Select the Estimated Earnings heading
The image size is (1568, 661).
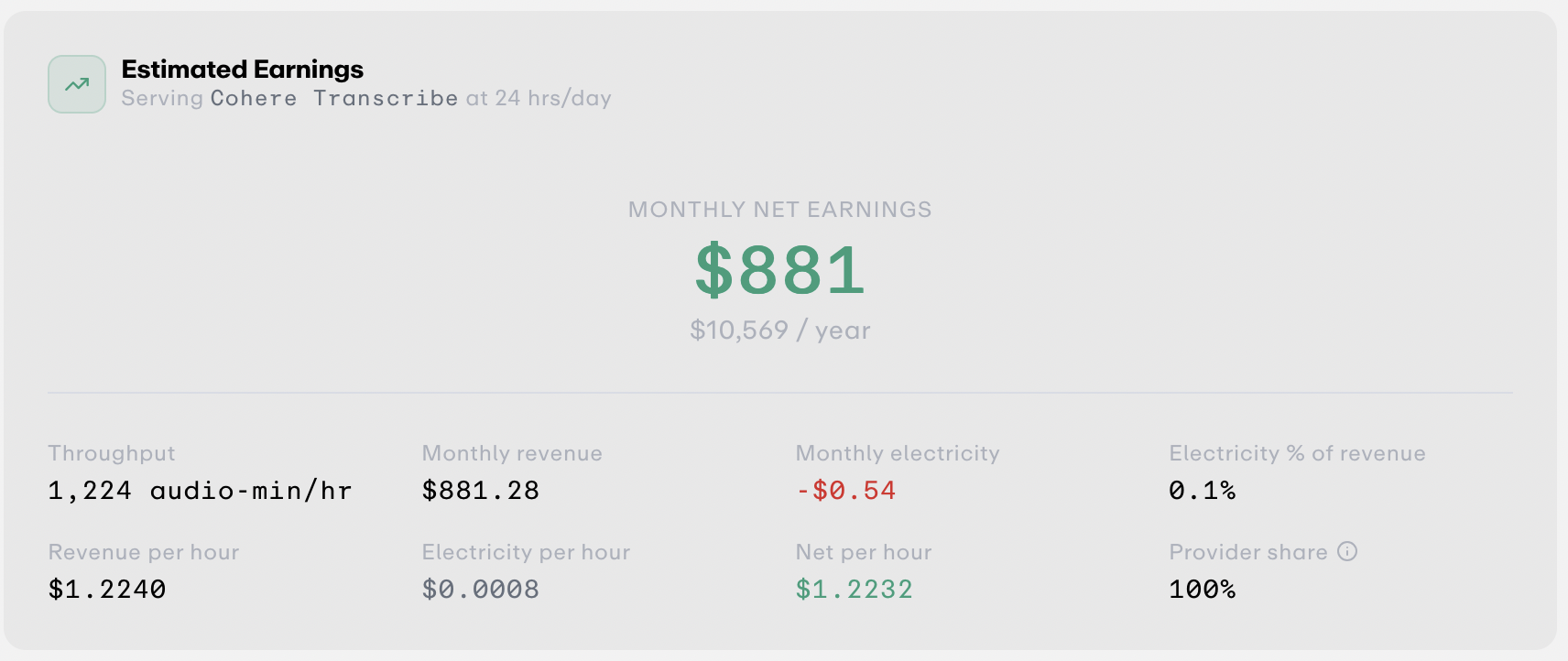tap(243, 70)
